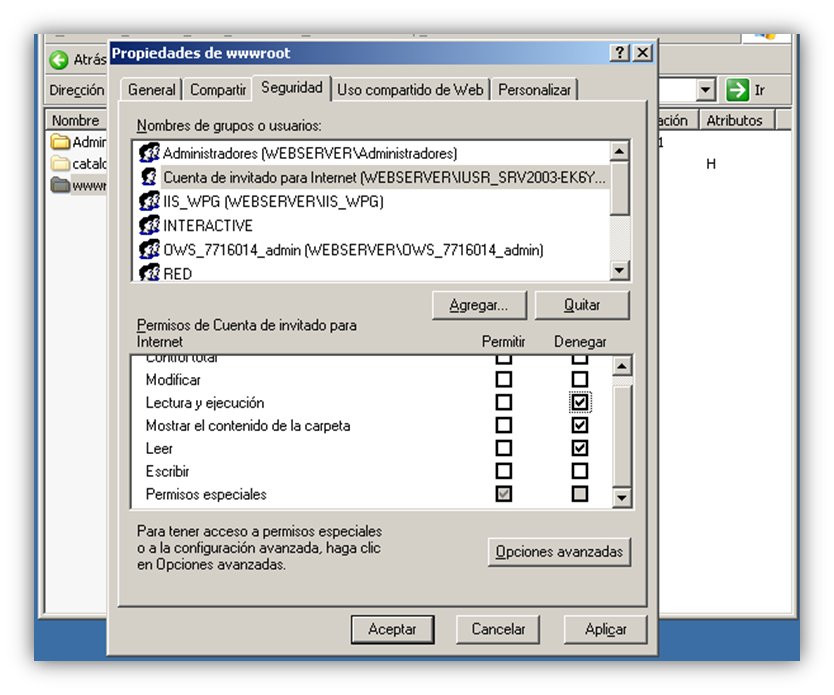Image resolution: width=834 pixels, height=695 pixels.
Task: Click the question mark help button in title bar
Action: click(x=620, y=53)
